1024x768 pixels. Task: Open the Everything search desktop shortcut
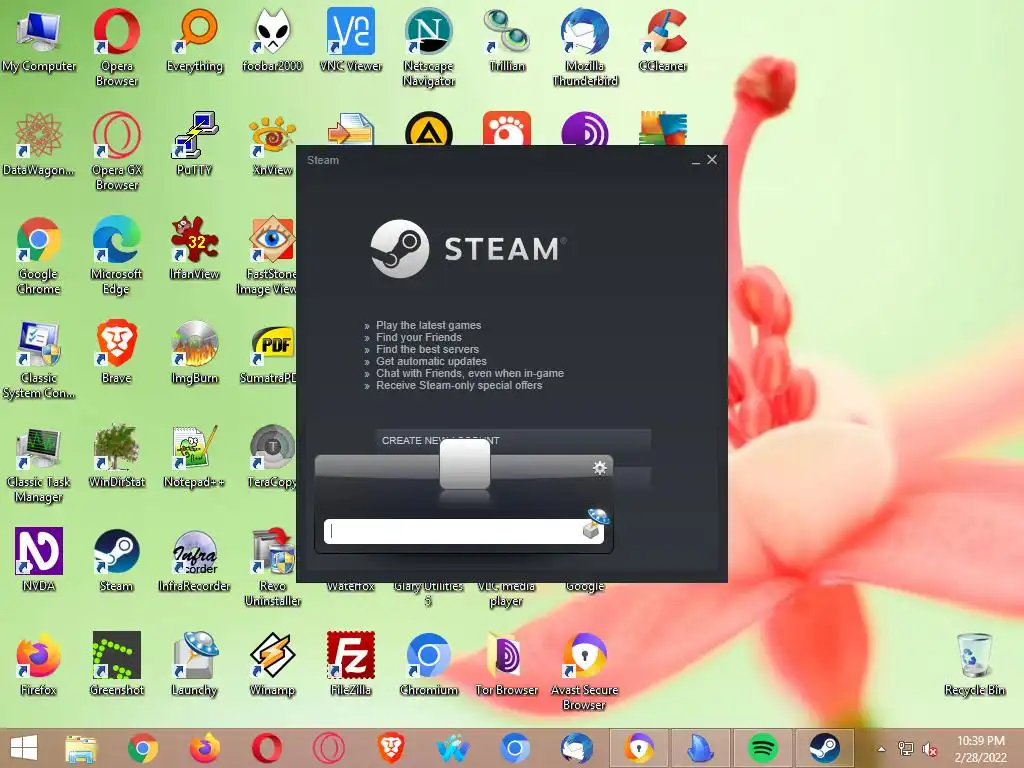point(195,40)
